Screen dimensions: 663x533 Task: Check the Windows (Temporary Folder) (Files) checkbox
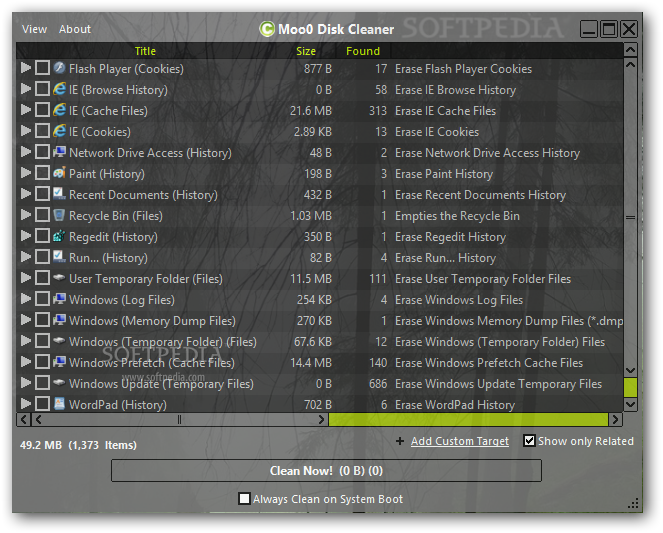coord(42,341)
